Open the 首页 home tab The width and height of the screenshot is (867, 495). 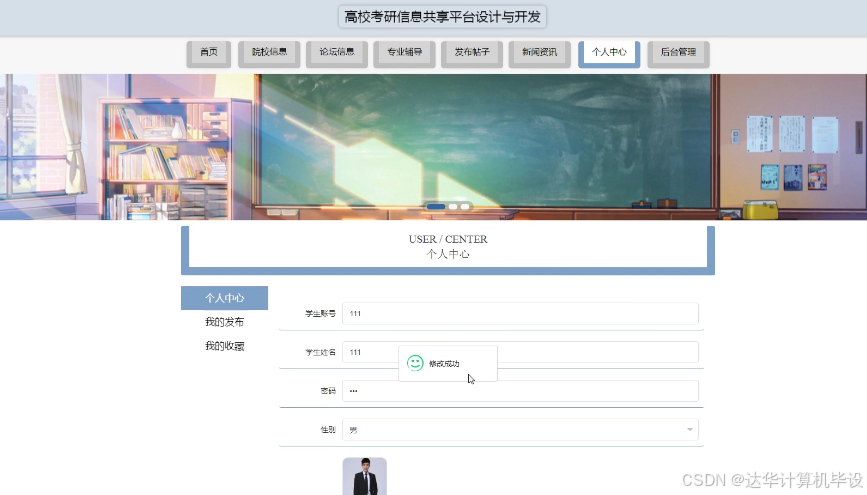pos(208,54)
